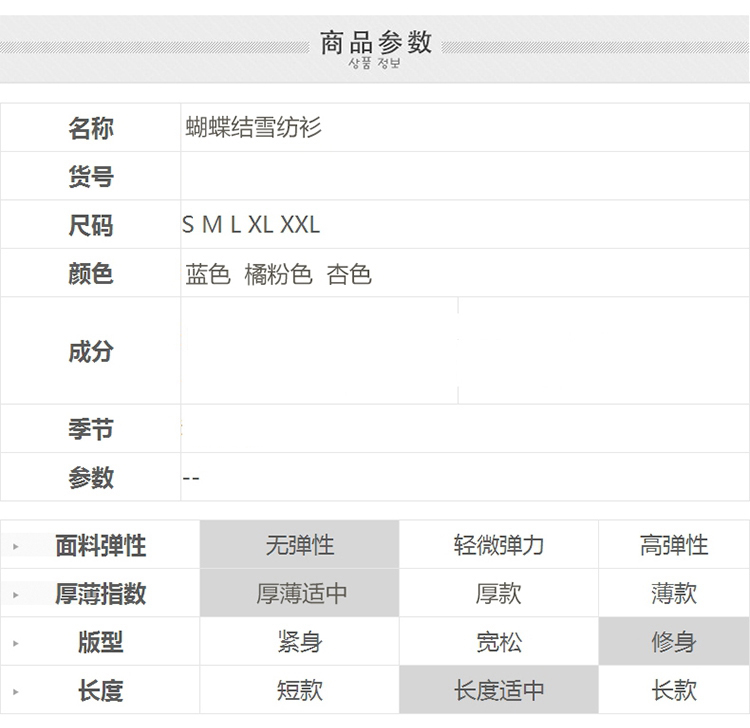
Task: Click the size list S M L XL XXL
Action: (251, 225)
